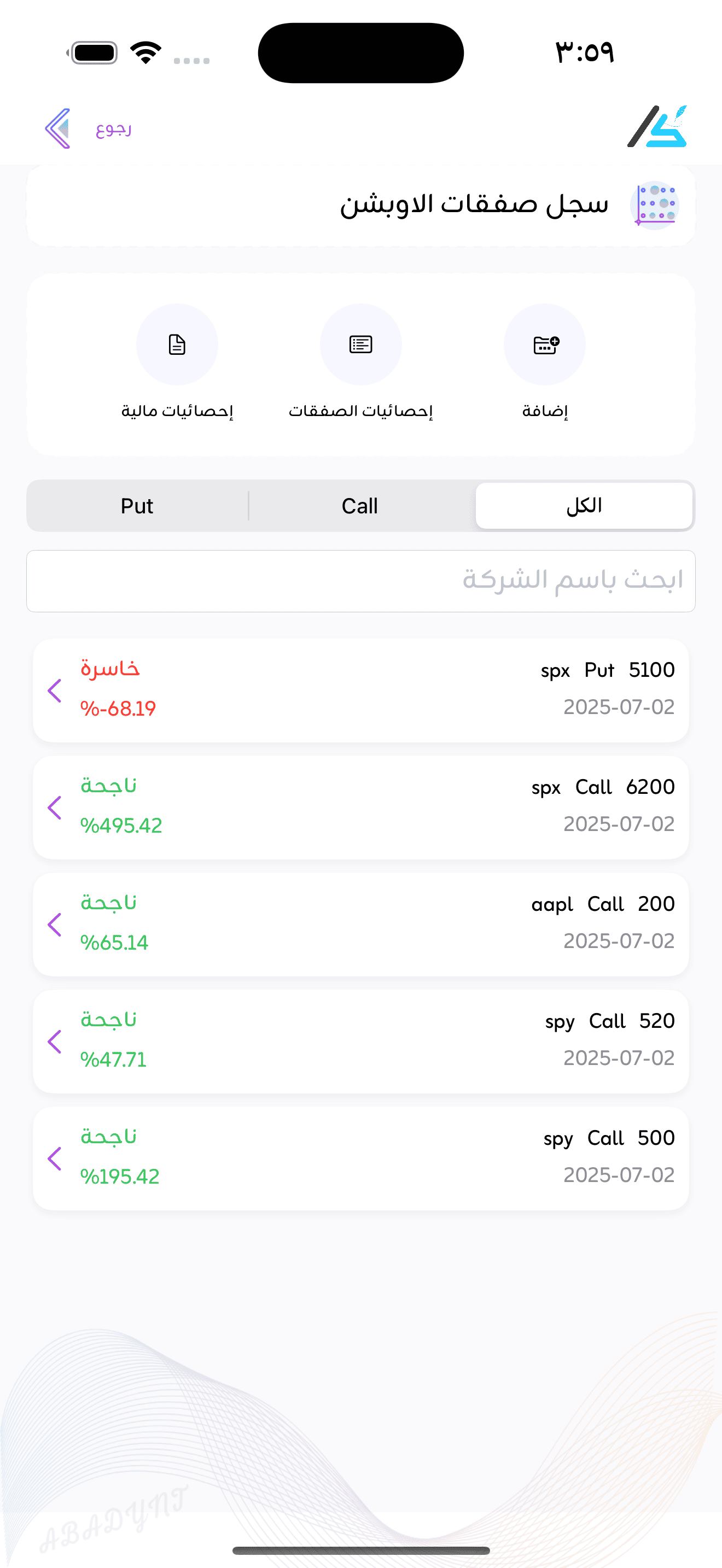Expand the spy Call 520 trade chevron

coord(55,1042)
